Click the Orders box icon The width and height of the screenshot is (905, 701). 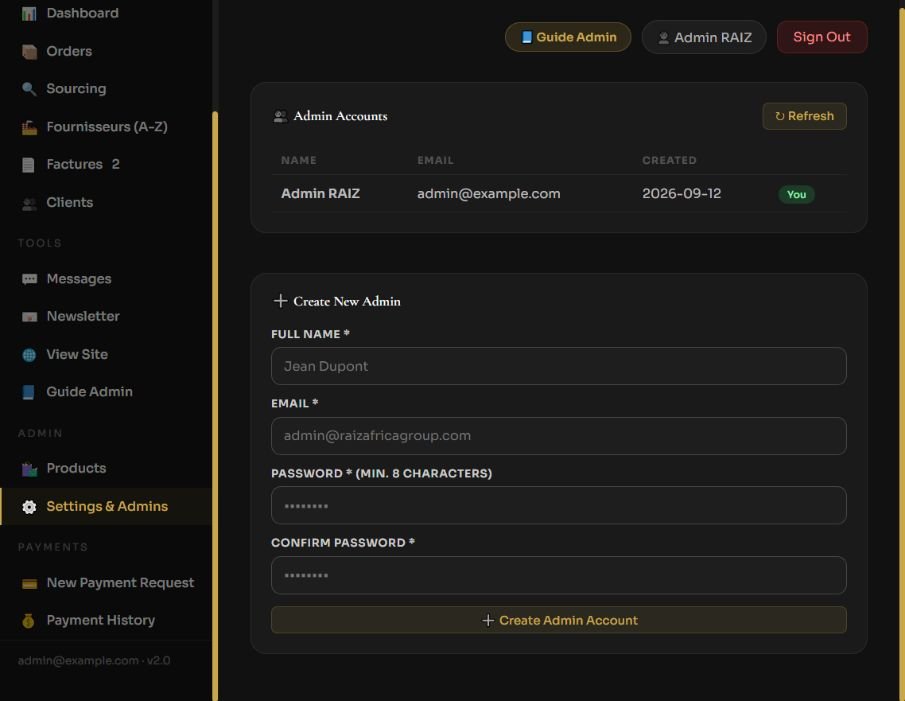pos(29,51)
